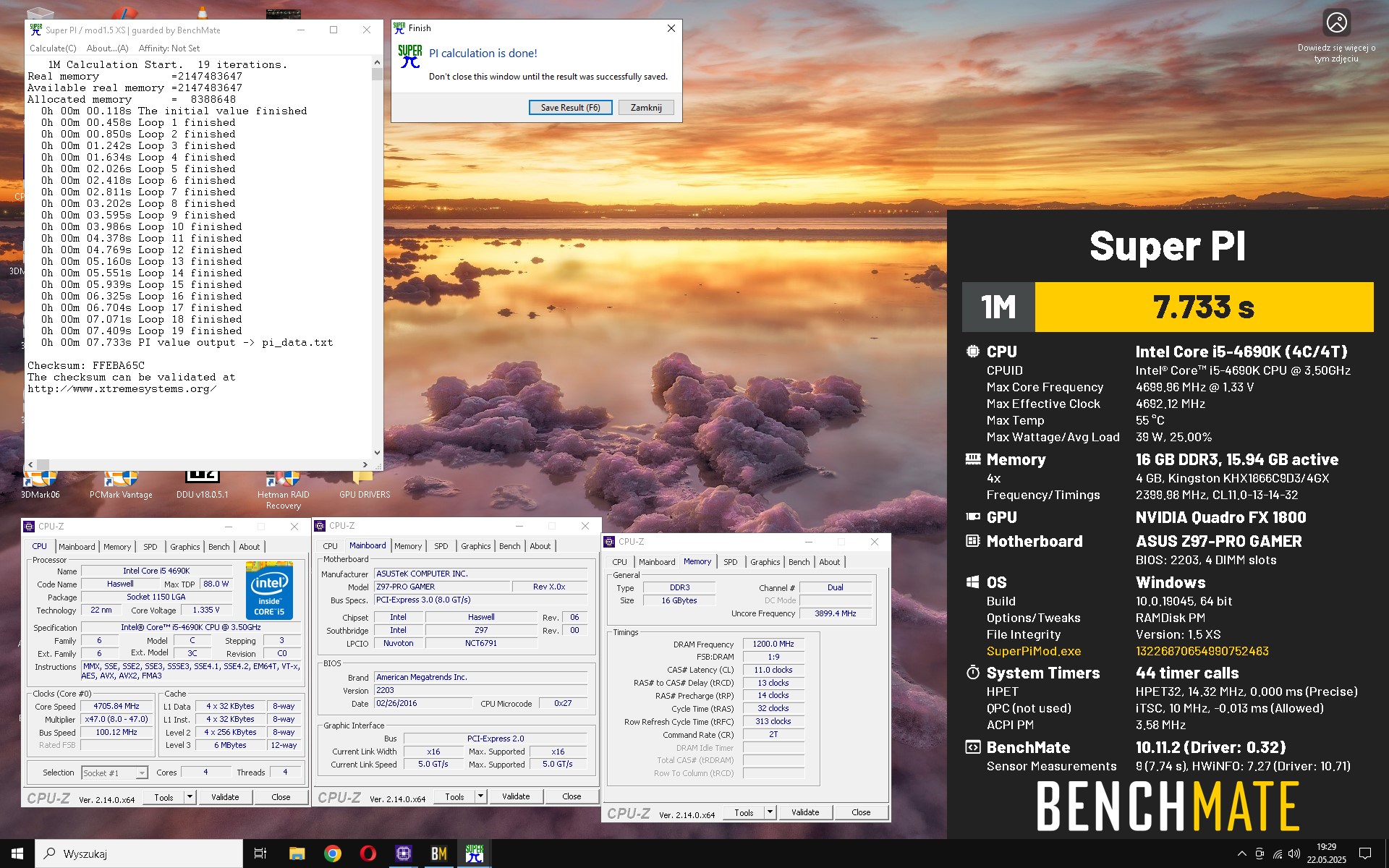This screenshot has width=1389, height=868.
Task: Open Tools dropdown arrow in Memory window
Action: 770,812
